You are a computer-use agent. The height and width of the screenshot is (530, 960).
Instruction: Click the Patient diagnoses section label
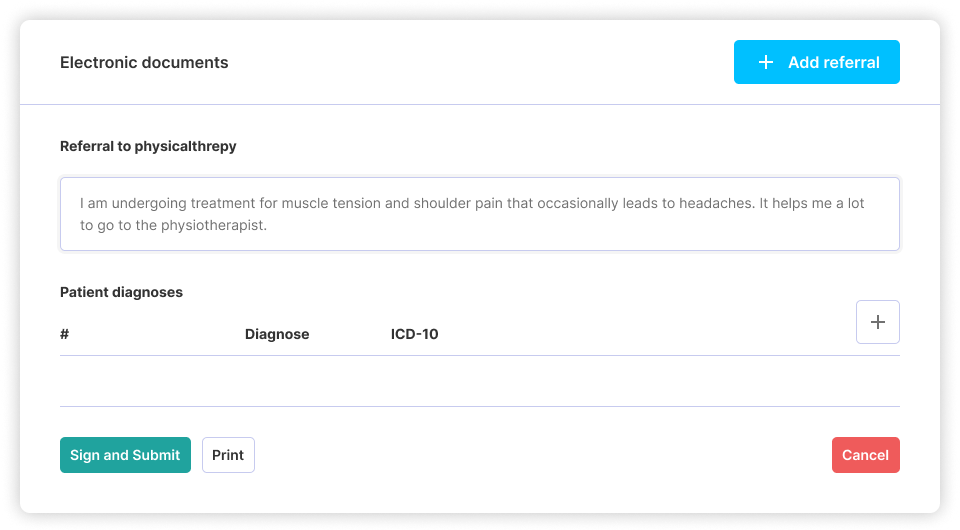pyautogui.click(x=121, y=292)
